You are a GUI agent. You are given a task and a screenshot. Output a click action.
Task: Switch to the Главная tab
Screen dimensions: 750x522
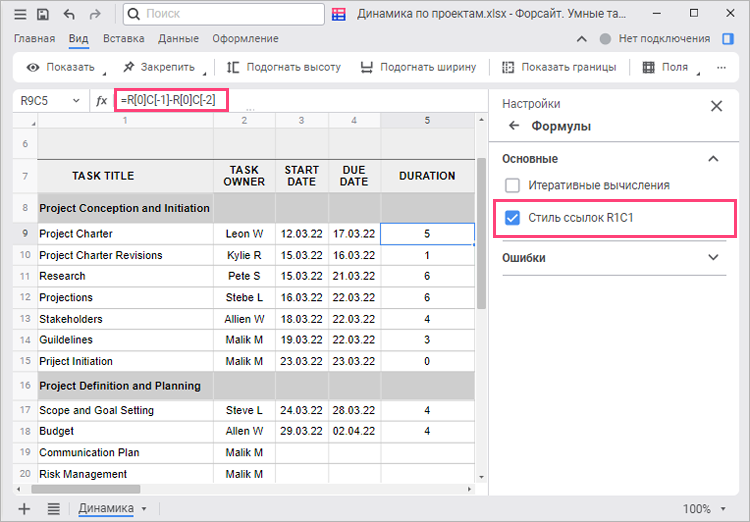pos(34,39)
